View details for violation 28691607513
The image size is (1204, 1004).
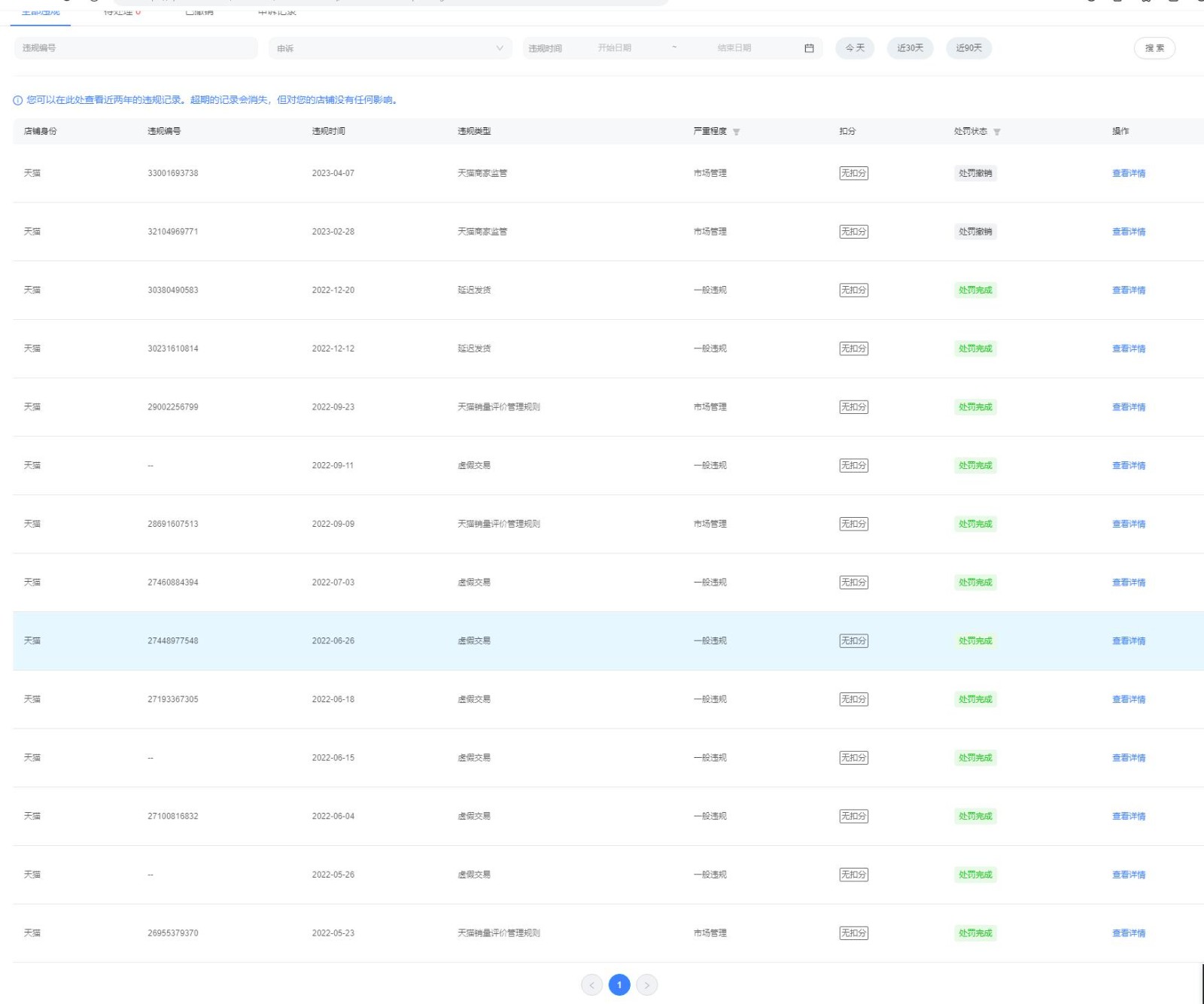pyautogui.click(x=1129, y=524)
